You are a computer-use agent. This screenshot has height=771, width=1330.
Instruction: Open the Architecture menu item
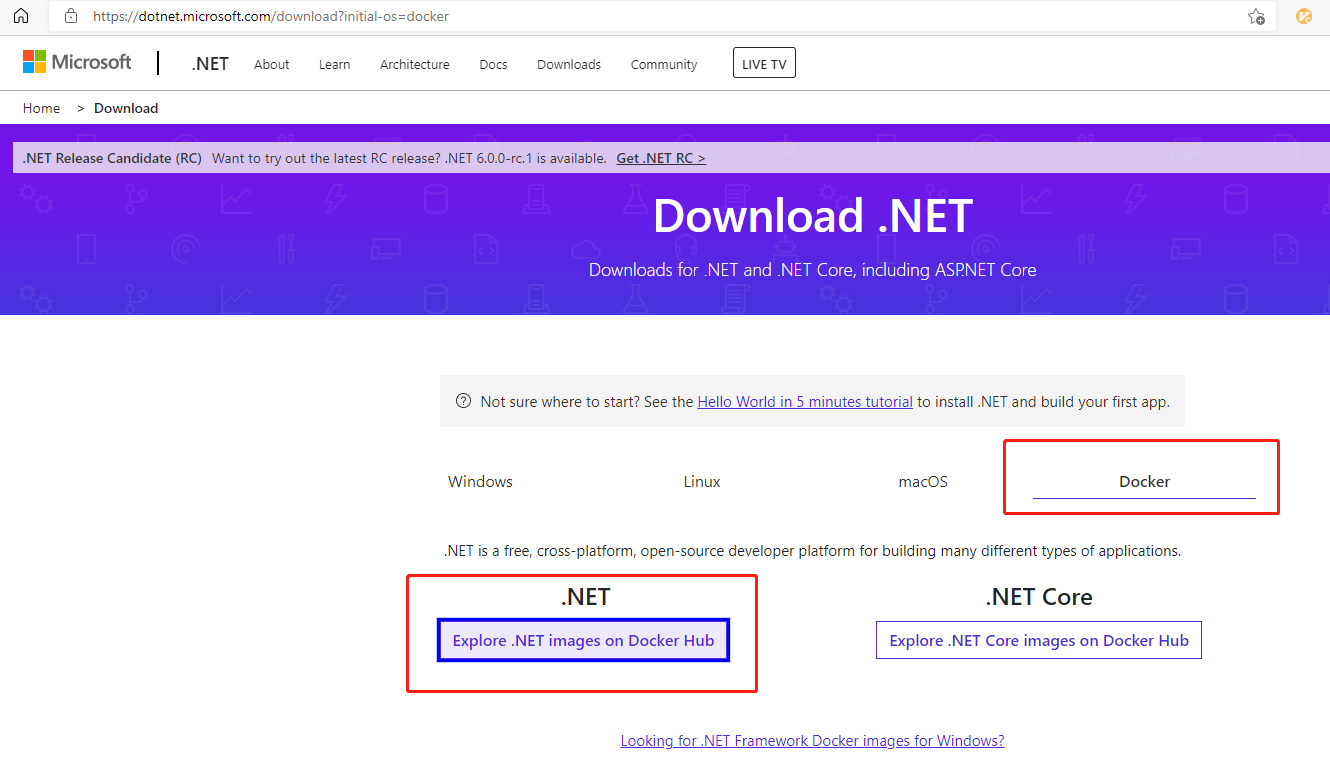(x=414, y=64)
